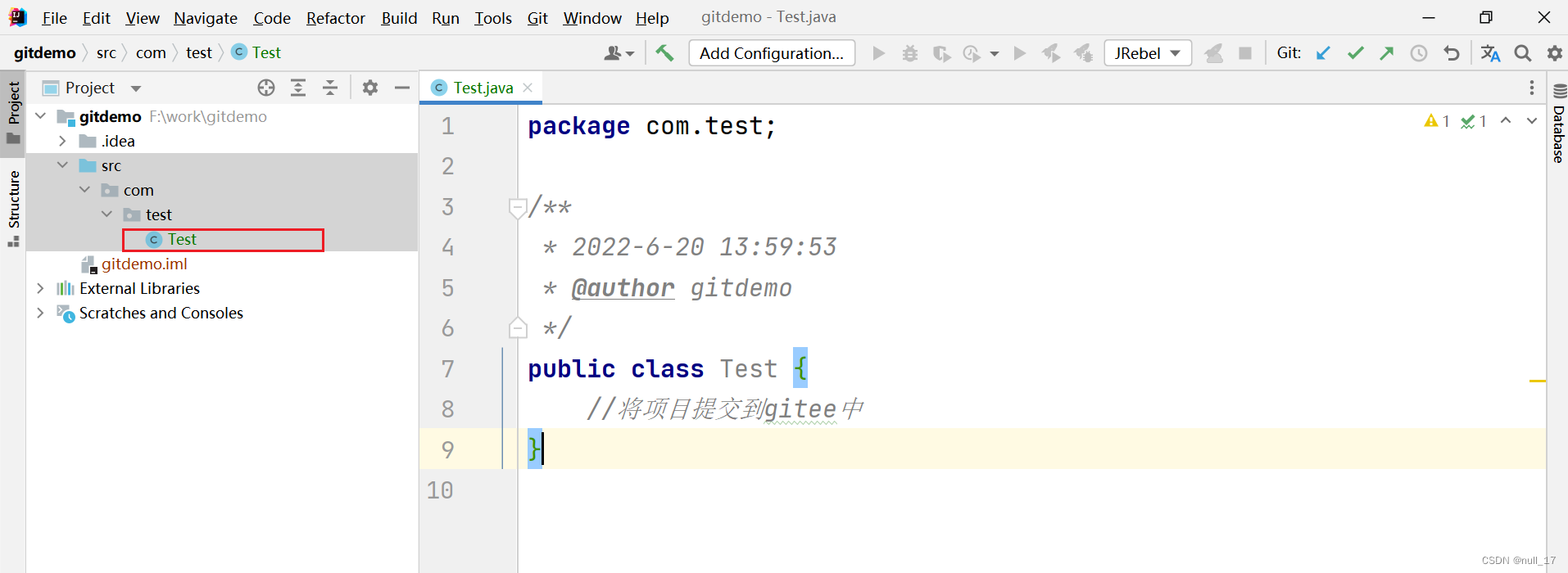Open IDE Settings via the gear icon
Viewport: 1568px width, 573px height.
point(1555,52)
